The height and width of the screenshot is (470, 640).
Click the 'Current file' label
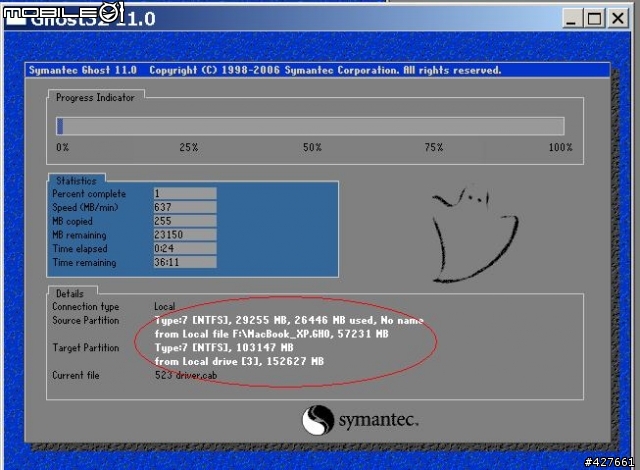point(76,375)
